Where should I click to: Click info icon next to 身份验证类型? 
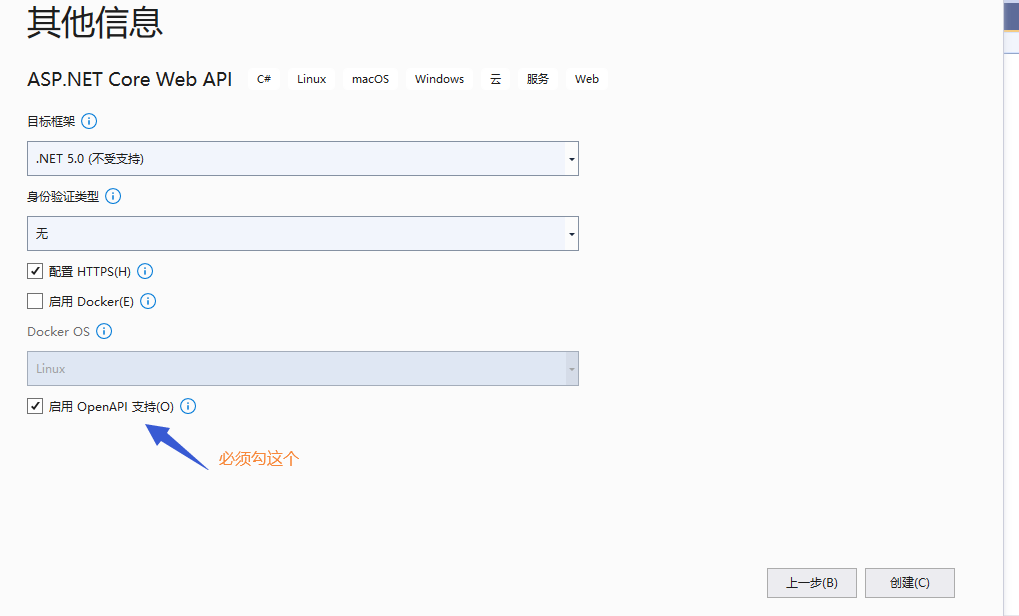113,196
